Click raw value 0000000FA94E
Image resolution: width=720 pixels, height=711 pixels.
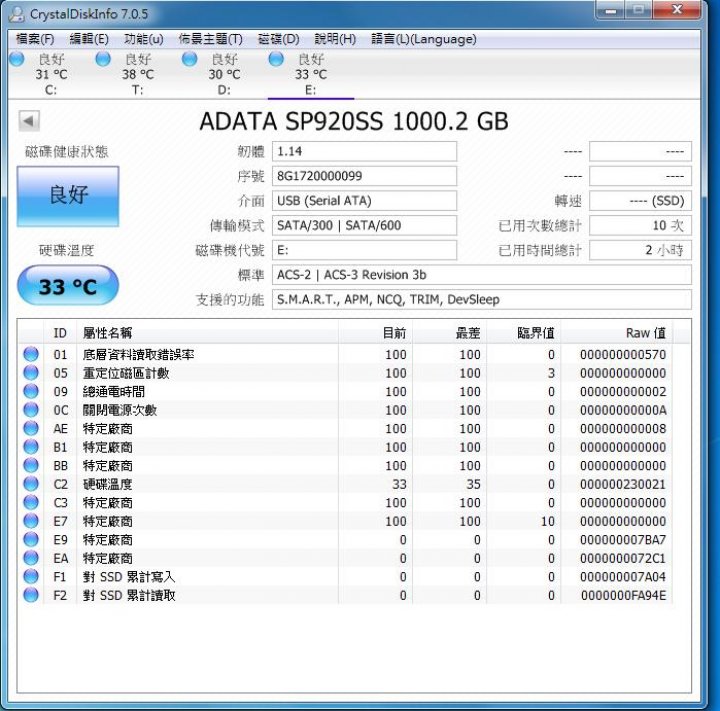click(623, 595)
